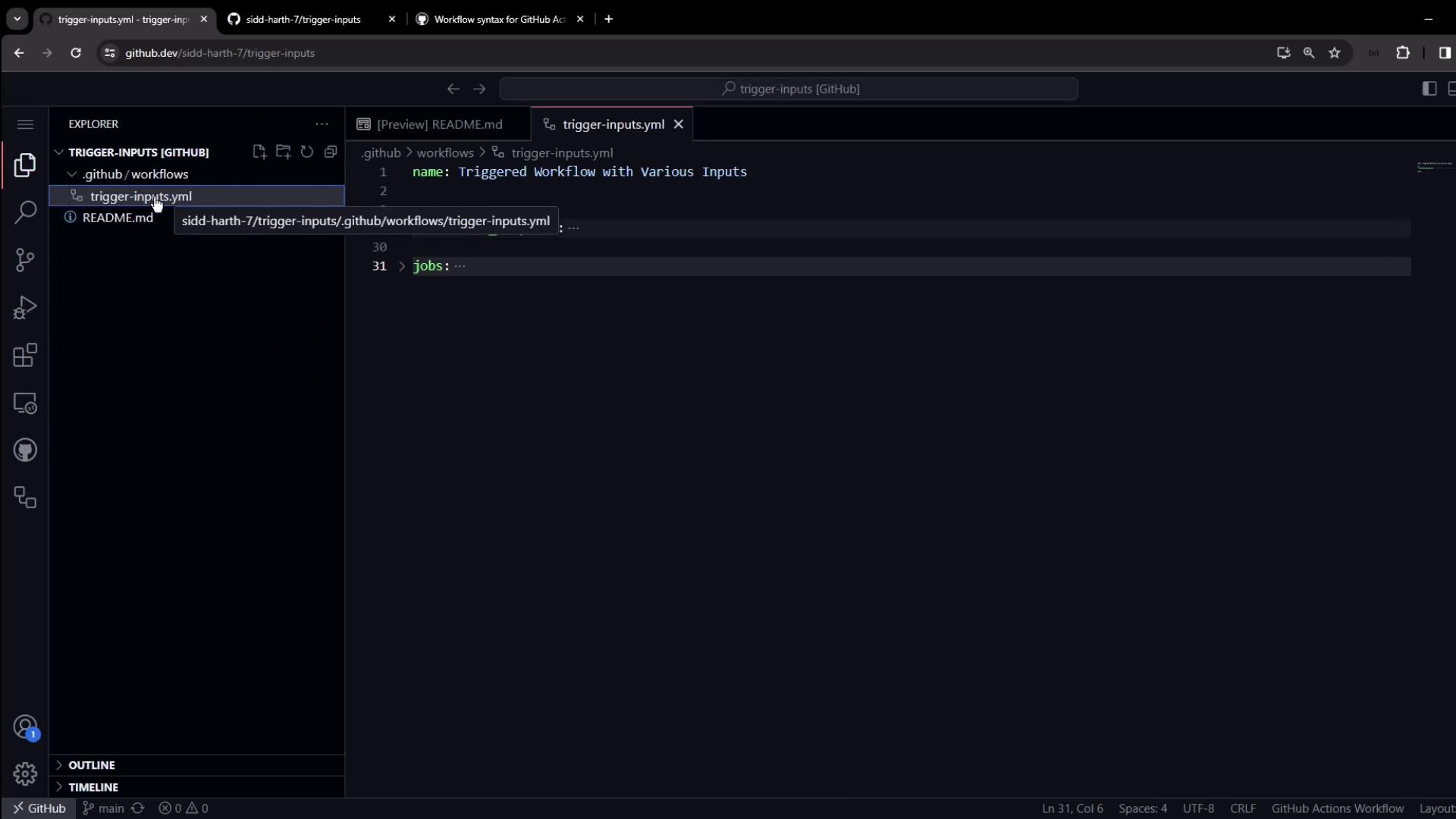The height and width of the screenshot is (819, 1456).
Task: Collapse the .github/workflows folder
Action: tap(72, 174)
